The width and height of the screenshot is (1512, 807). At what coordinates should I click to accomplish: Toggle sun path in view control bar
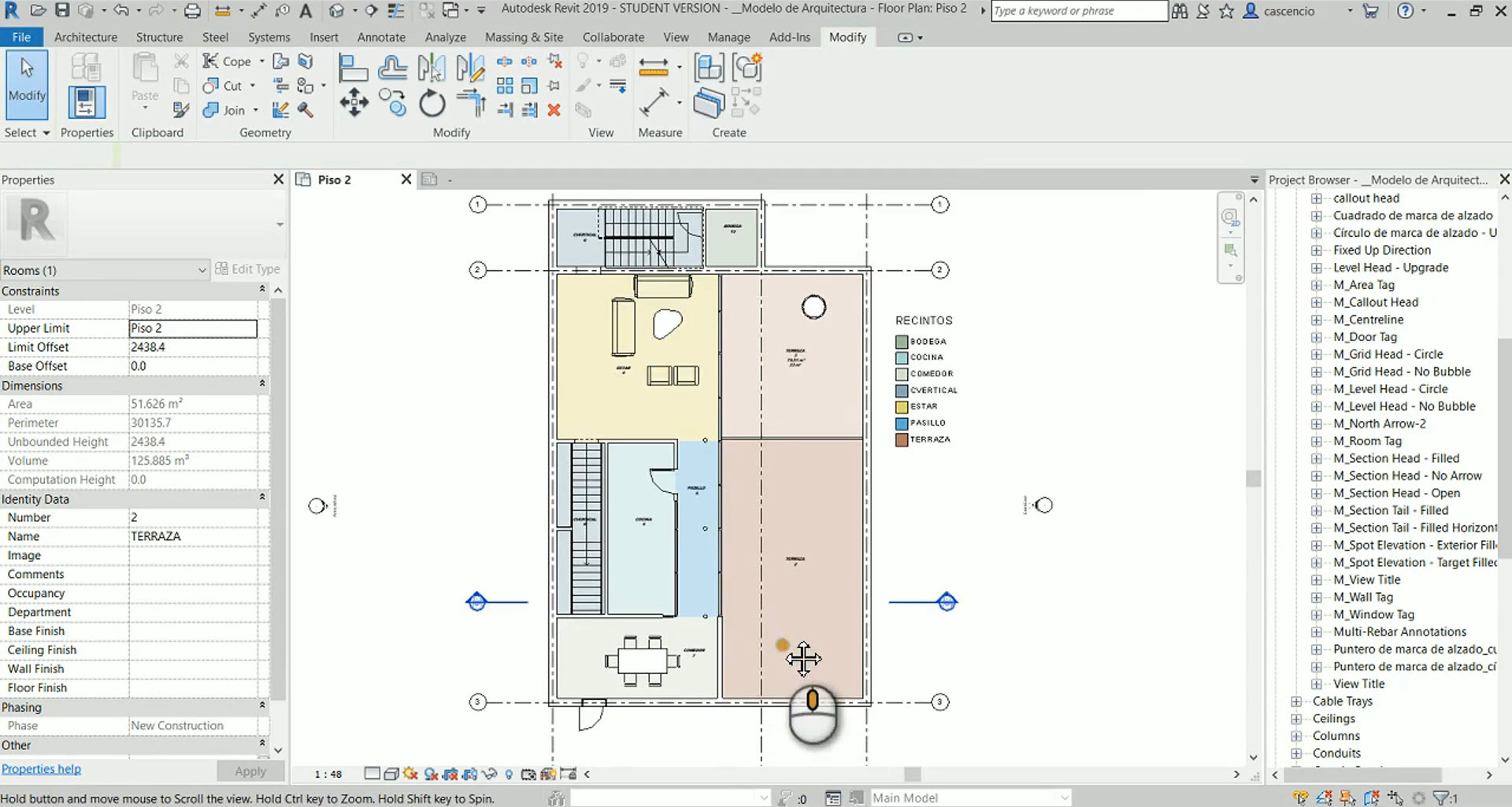point(410,774)
